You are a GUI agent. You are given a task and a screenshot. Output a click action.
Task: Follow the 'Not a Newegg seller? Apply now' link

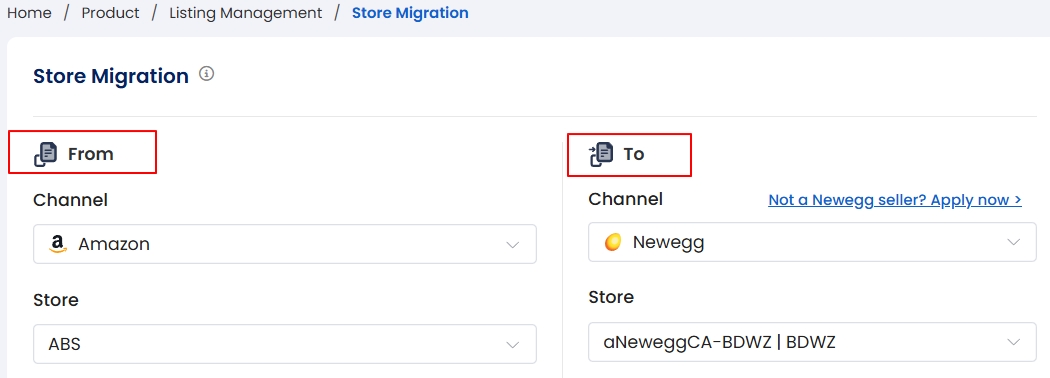click(895, 200)
